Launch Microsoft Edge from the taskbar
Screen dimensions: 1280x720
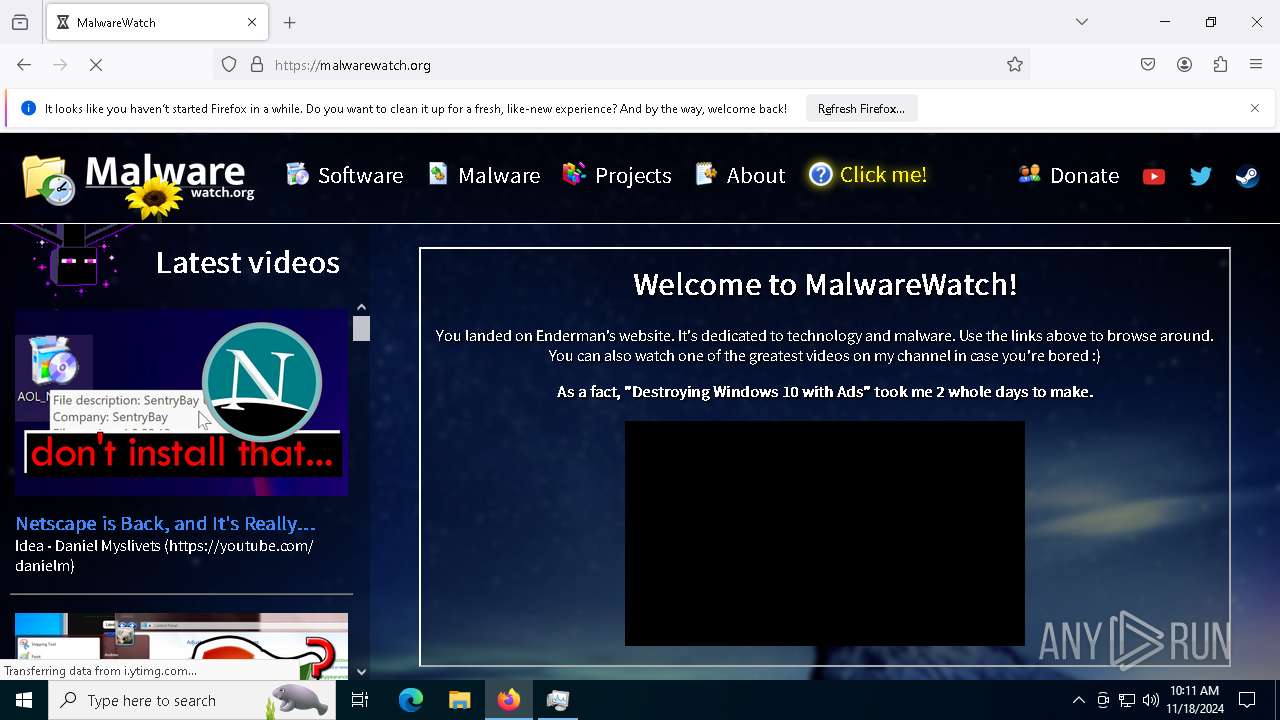411,700
